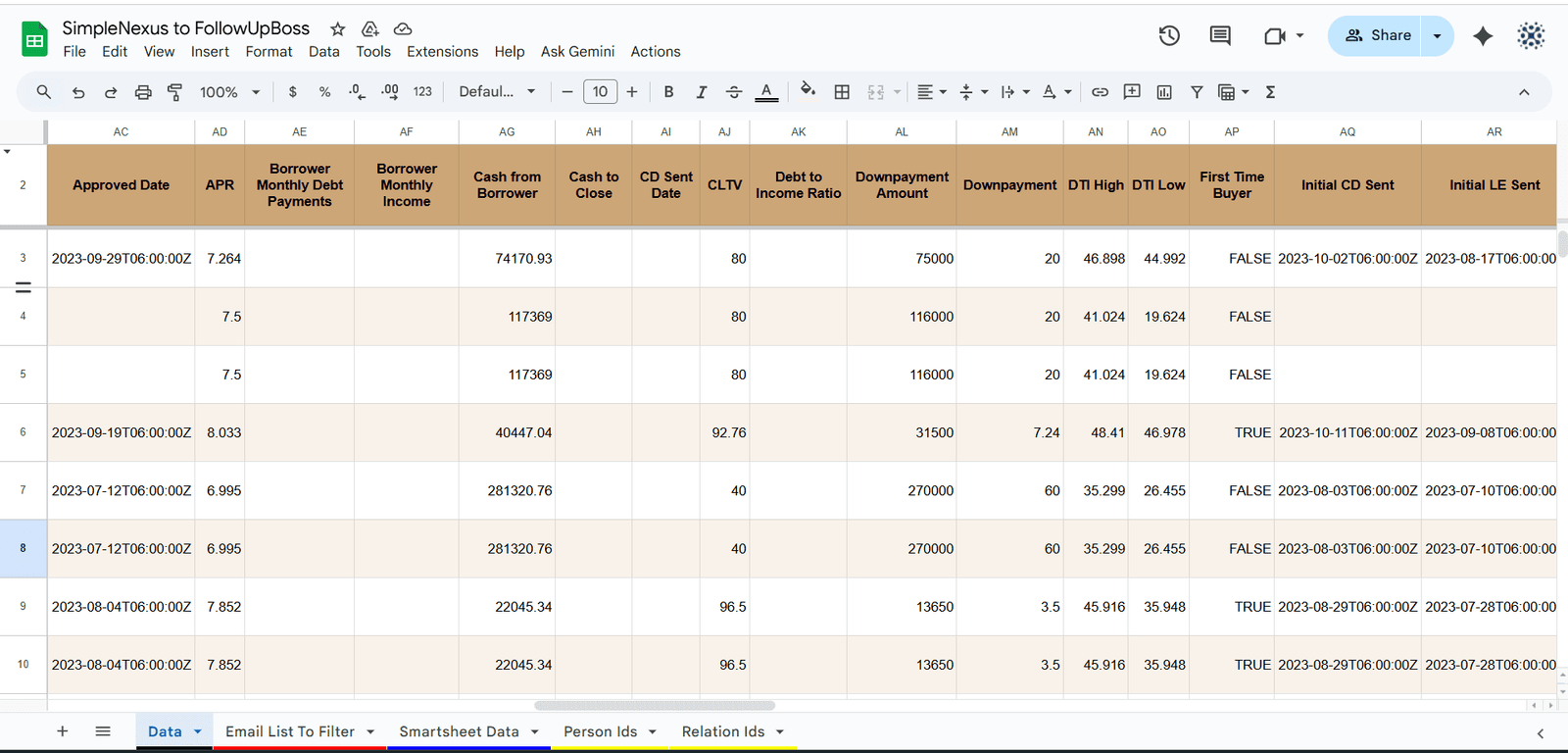Switch to the Smartsheet Data tab
Viewport: 1568px width, 753px height.
[459, 731]
